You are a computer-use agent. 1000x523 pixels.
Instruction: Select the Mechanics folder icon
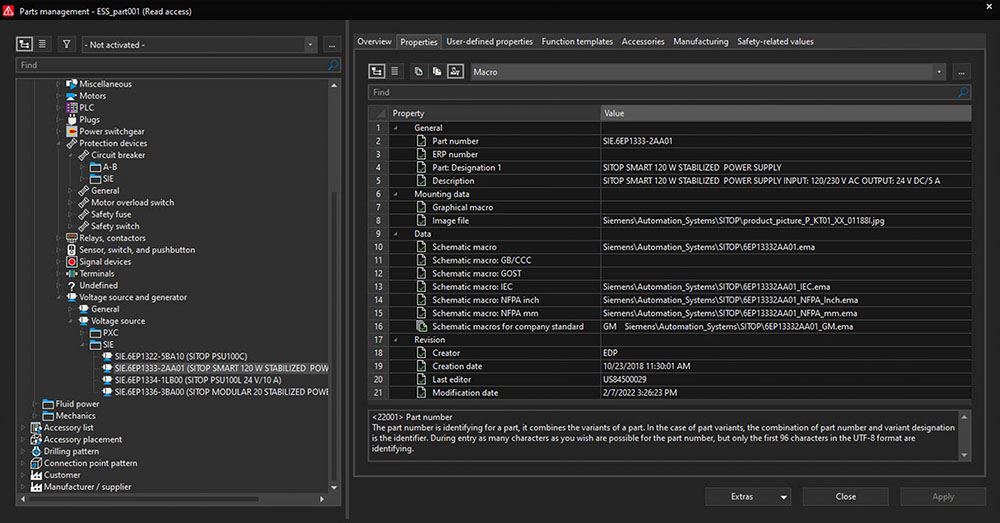click(48, 416)
